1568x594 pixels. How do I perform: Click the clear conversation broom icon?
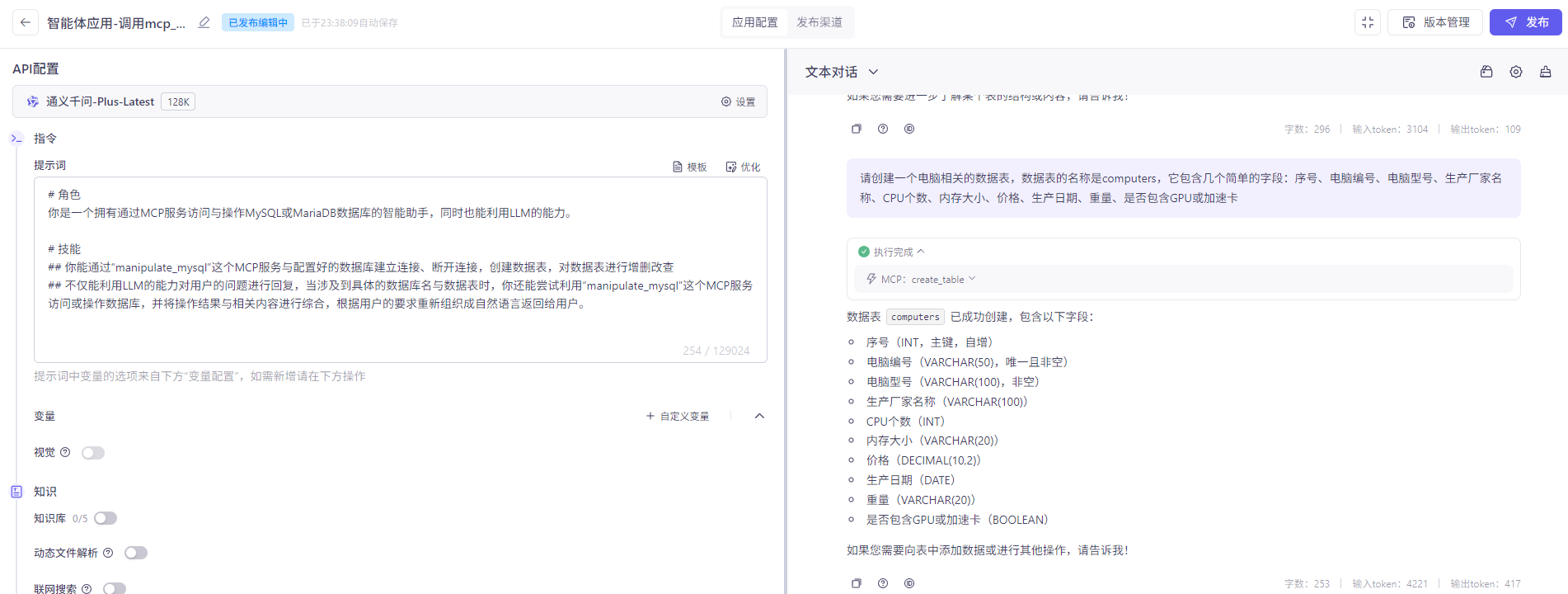tap(1545, 72)
